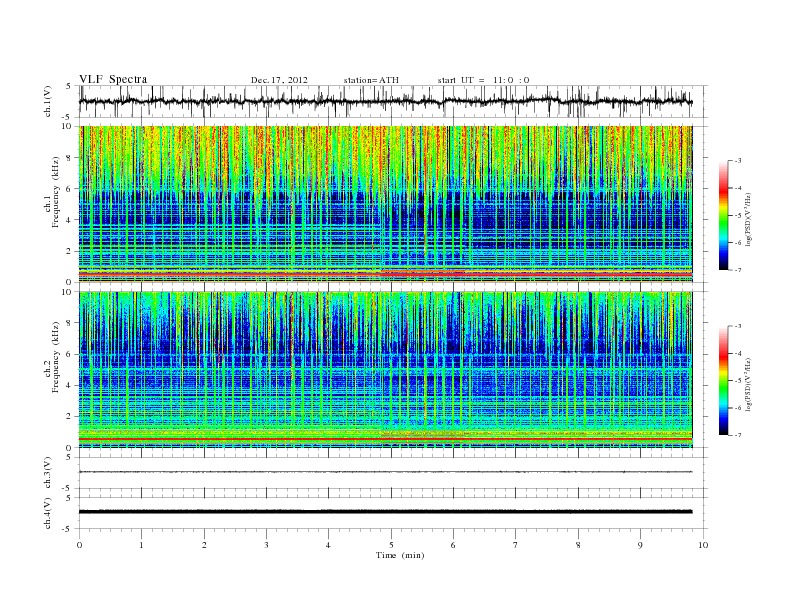The image size is (792, 612).
Task: Click time axis tick label "4"
Action: [328, 545]
